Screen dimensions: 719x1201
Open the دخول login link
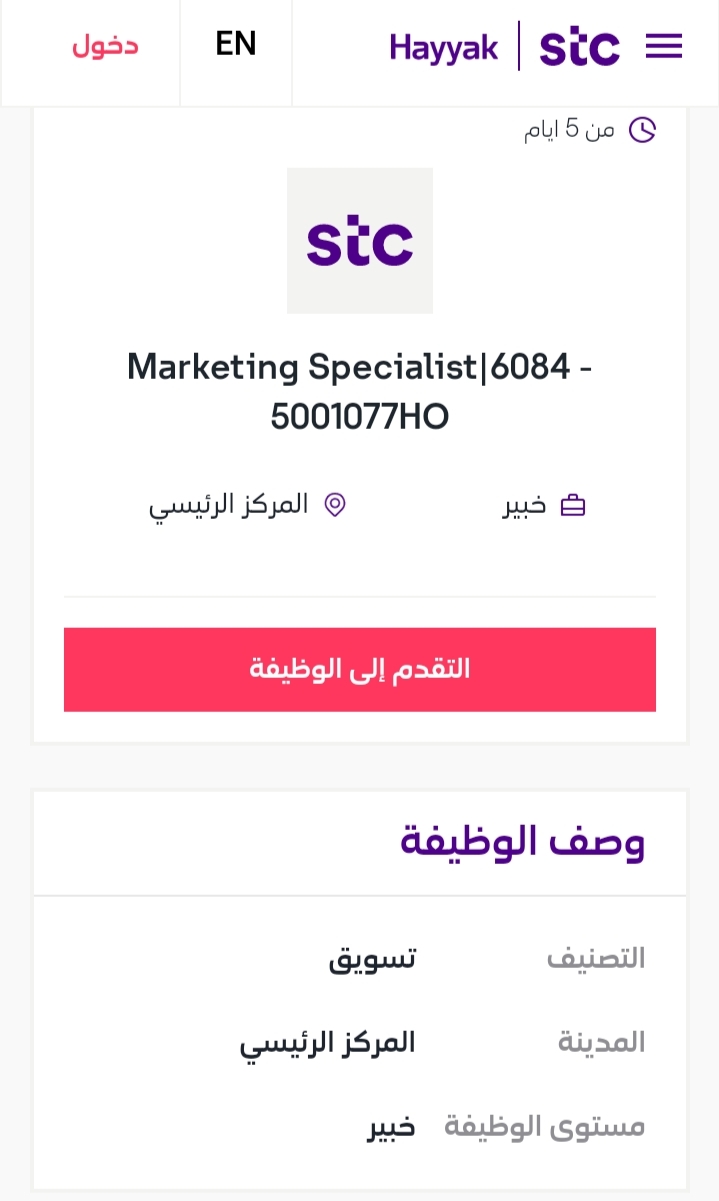(x=105, y=45)
